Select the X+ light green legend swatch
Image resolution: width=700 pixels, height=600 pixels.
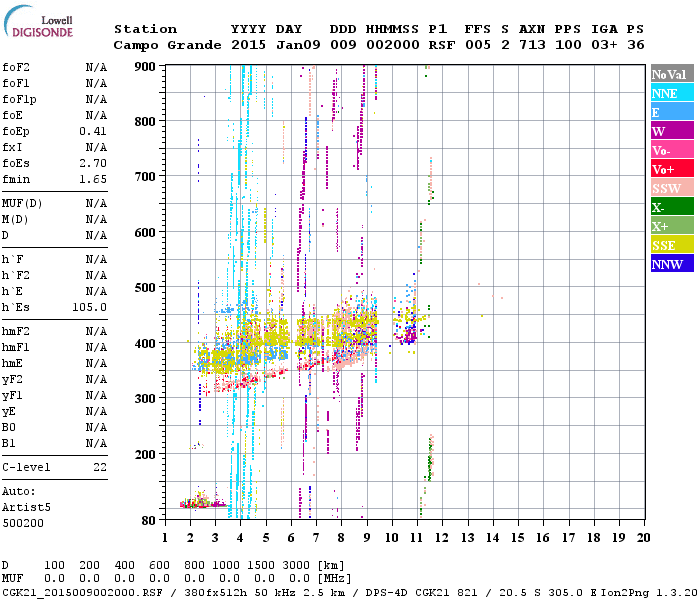point(672,225)
